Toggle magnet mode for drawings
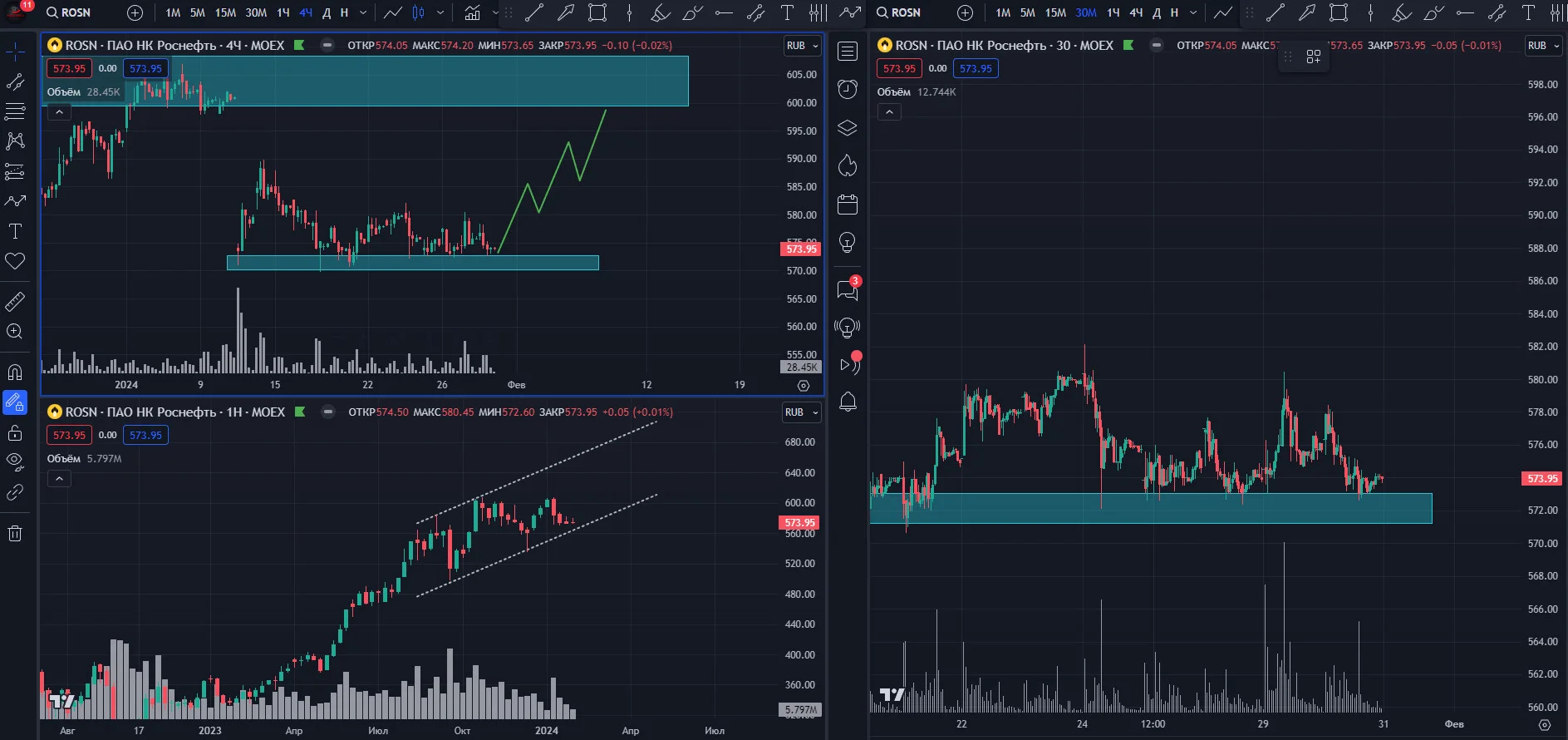 [15, 372]
